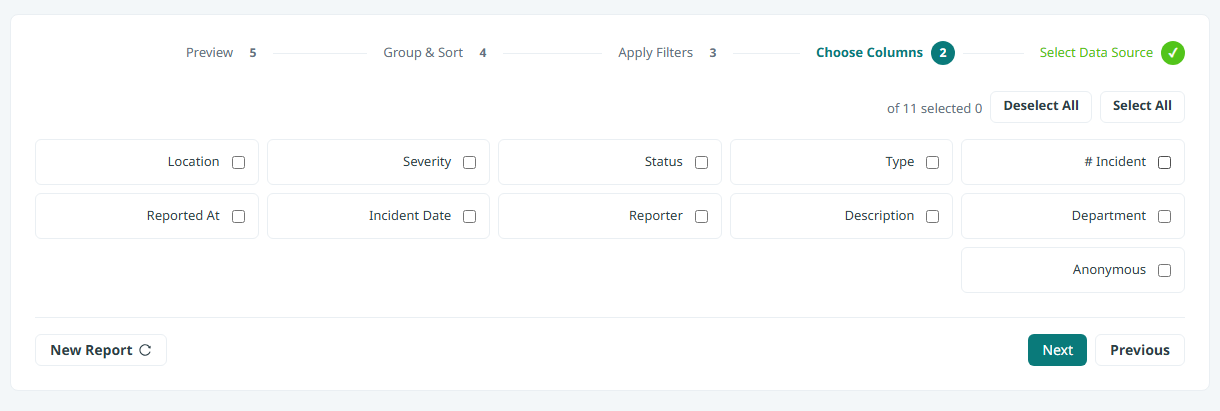Viewport: 1220px width, 411px height.
Task: Proceed with the Next button
Action: (1057, 350)
